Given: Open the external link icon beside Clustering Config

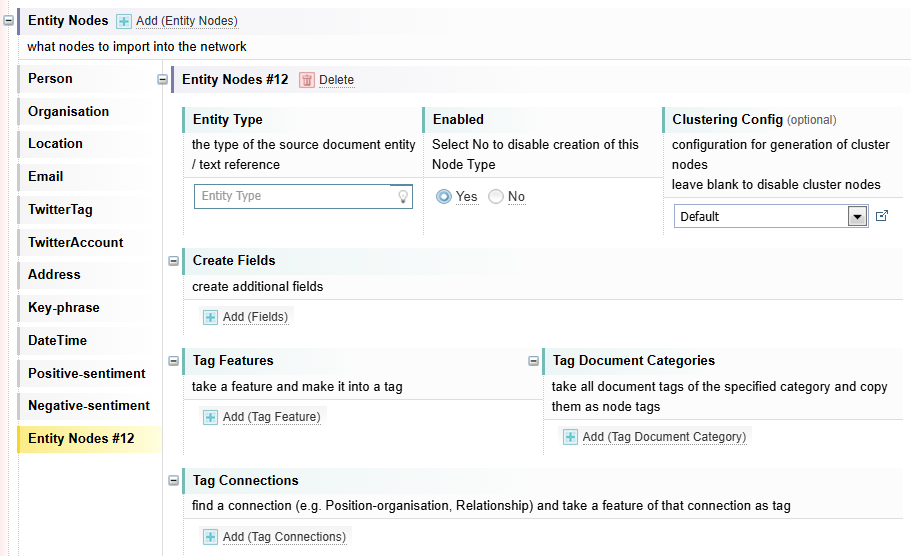Looking at the screenshot, I should click(x=881, y=216).
